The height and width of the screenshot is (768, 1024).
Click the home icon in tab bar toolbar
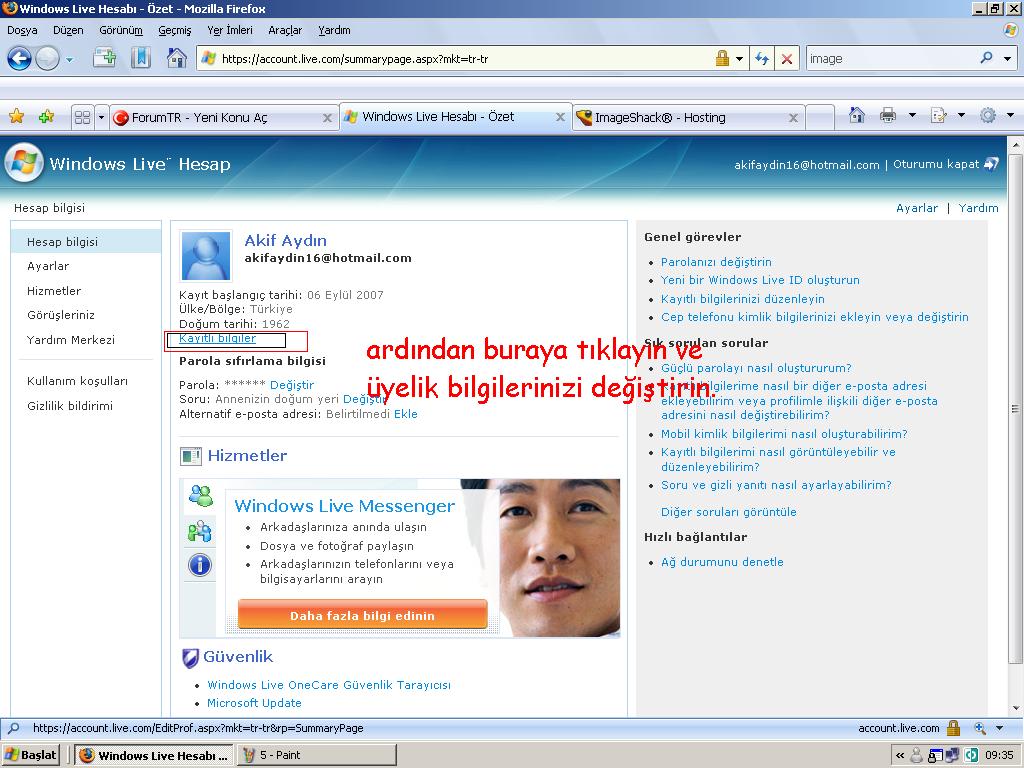[x=856, y=116]
